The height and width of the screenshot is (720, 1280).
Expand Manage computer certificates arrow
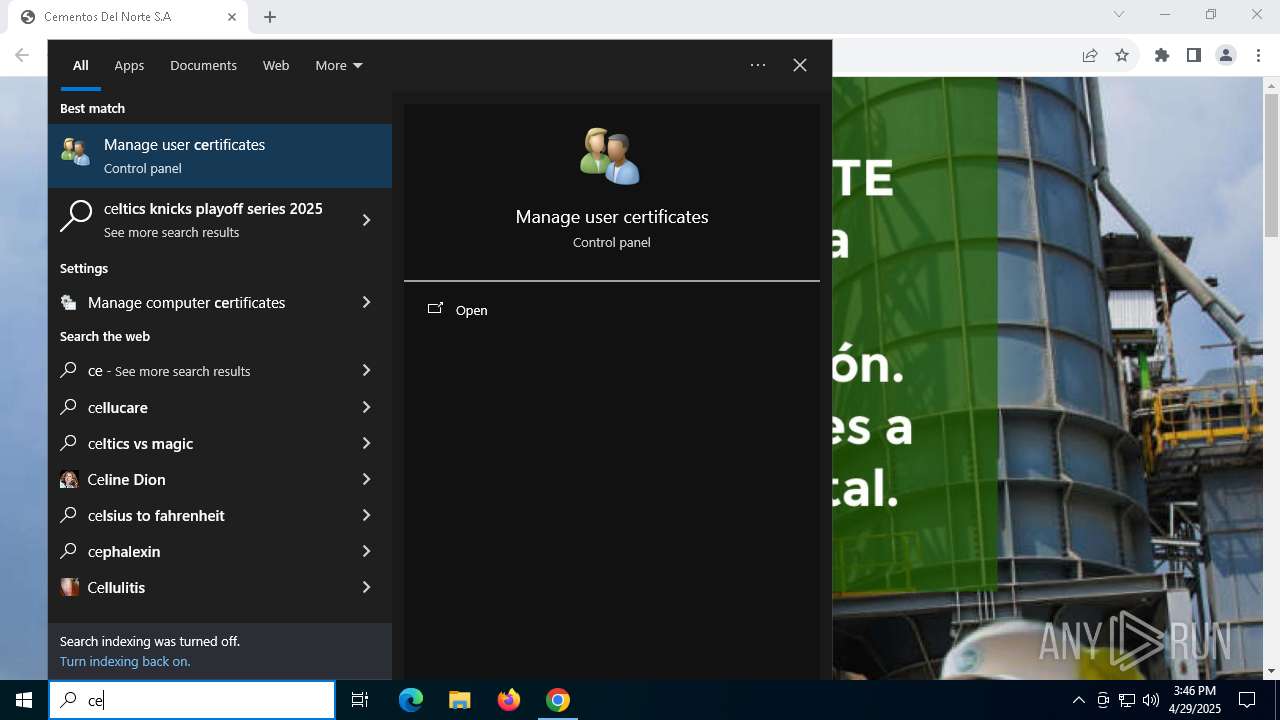[x=366, y=302]
